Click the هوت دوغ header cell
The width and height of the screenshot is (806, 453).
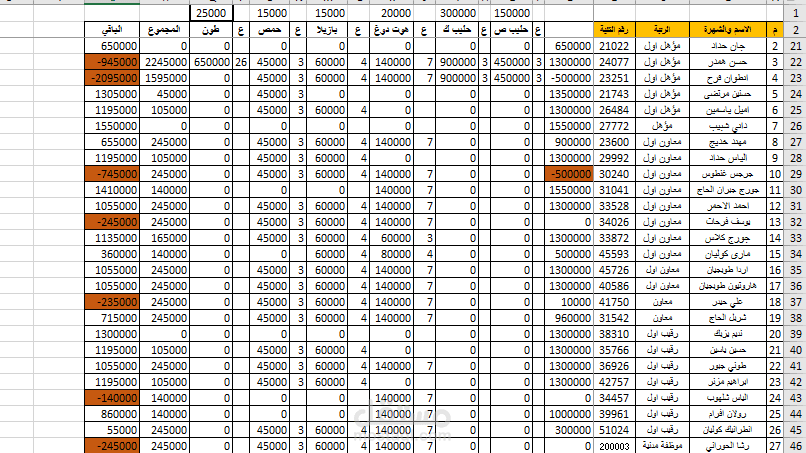point(391,30)
